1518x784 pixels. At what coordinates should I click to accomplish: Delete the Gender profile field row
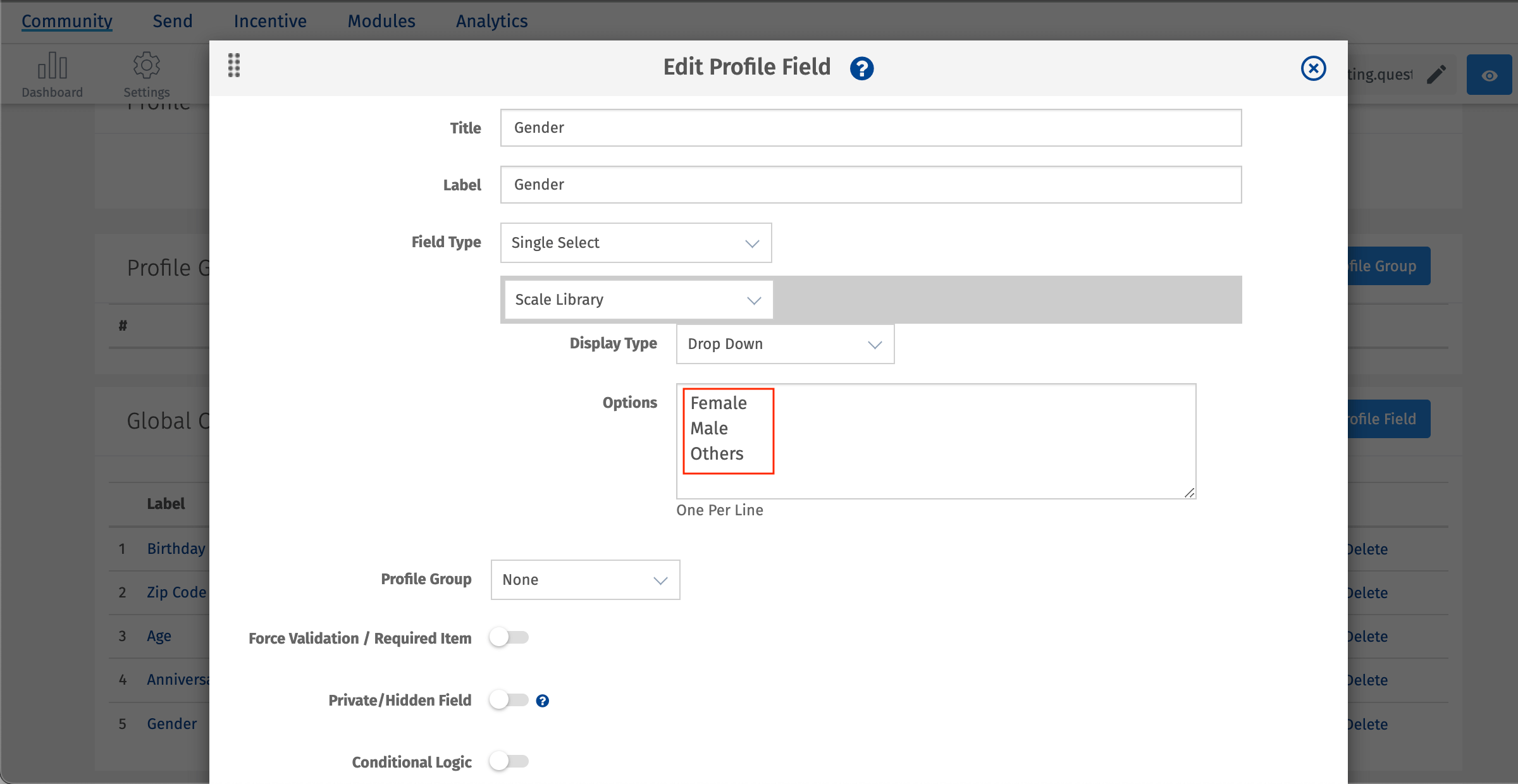[1366, 724]
